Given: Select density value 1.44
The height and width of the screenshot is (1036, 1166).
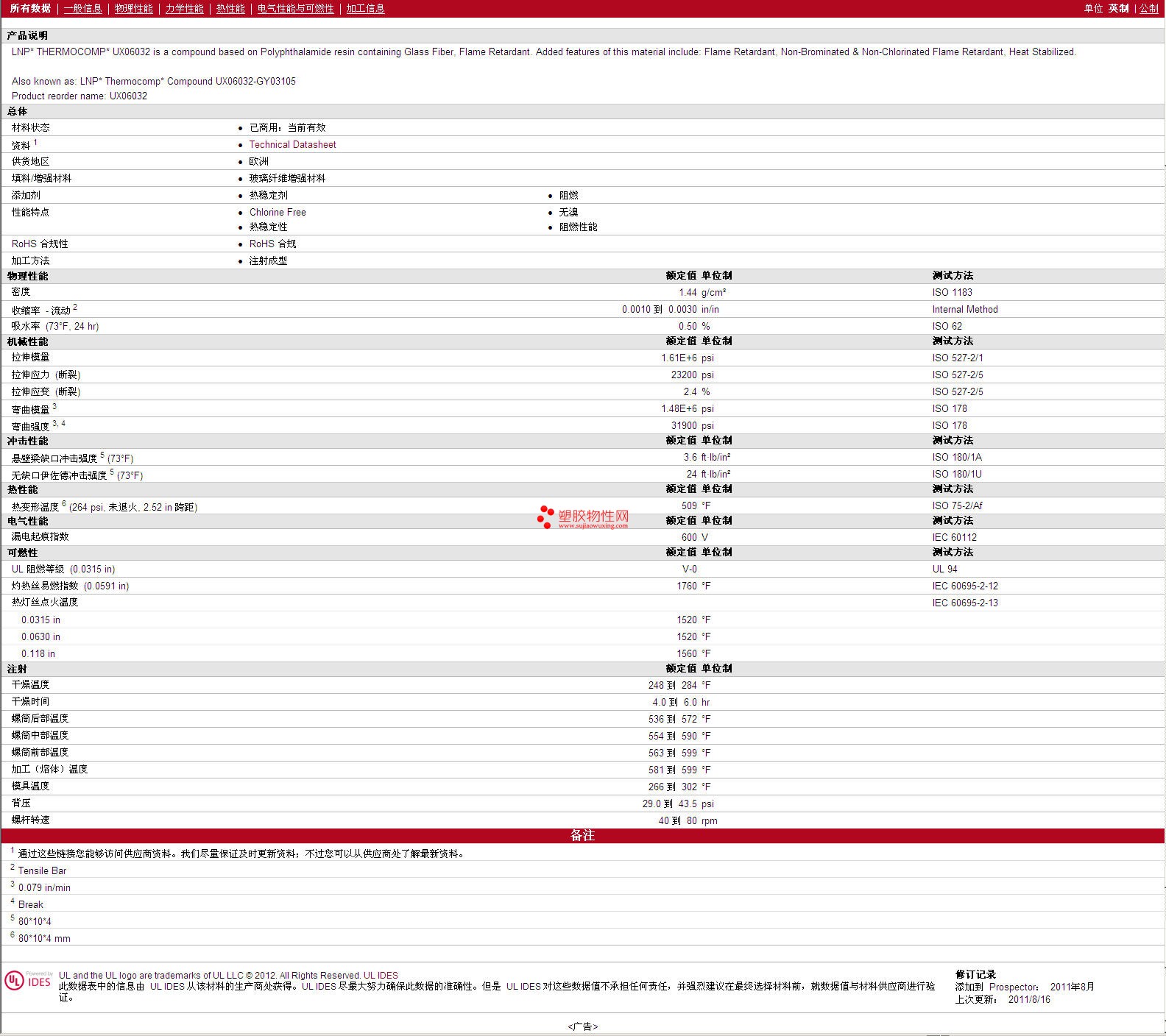Looking at the screenshot, I should point(688,292).
